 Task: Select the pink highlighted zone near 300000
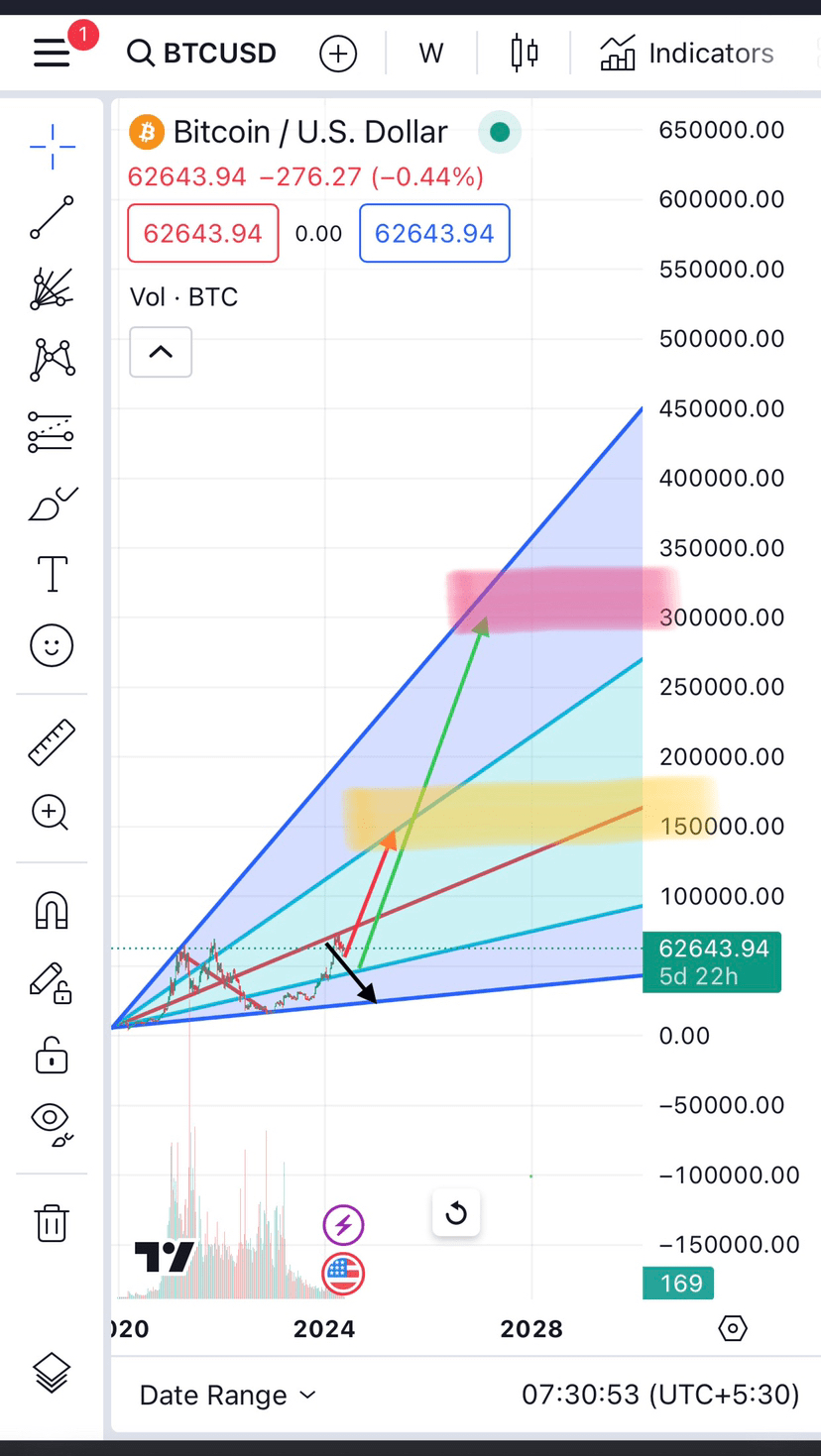(562, 601)
